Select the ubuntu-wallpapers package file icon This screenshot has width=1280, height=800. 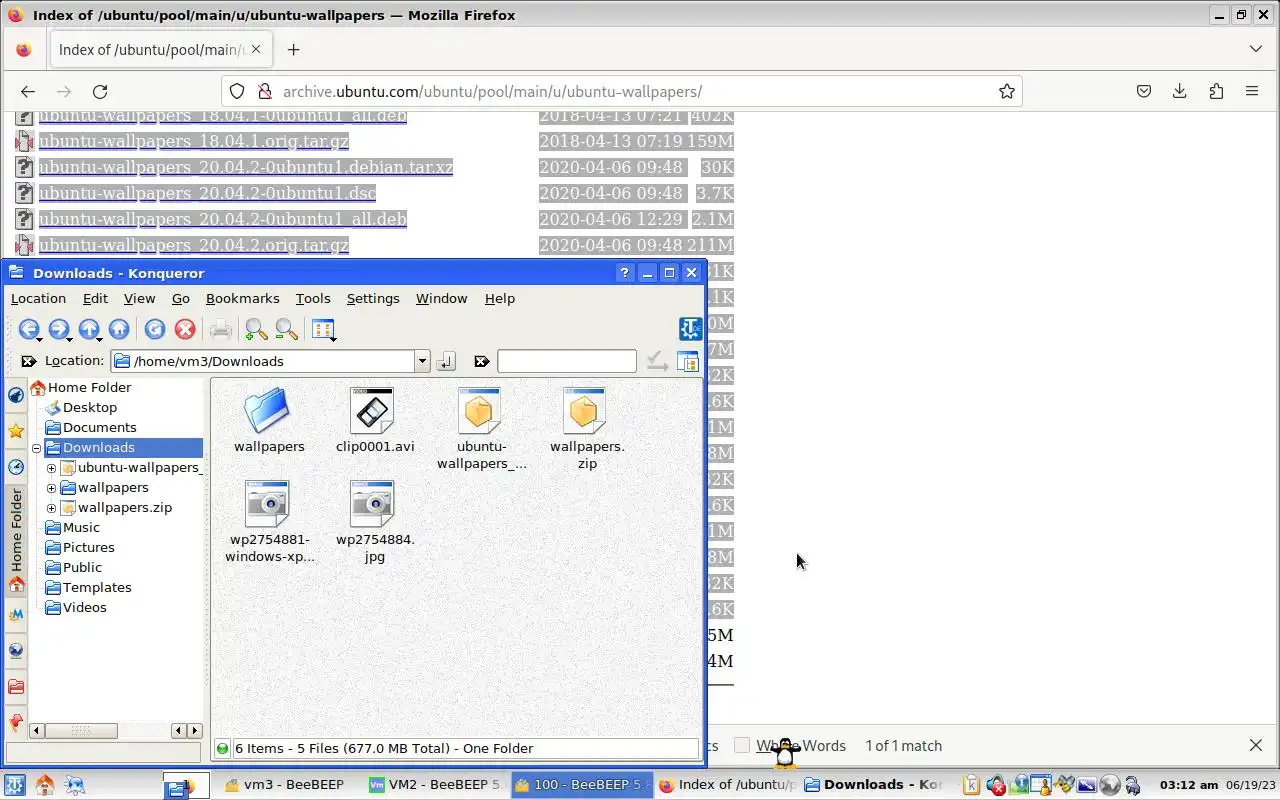(x=480, y=410)
